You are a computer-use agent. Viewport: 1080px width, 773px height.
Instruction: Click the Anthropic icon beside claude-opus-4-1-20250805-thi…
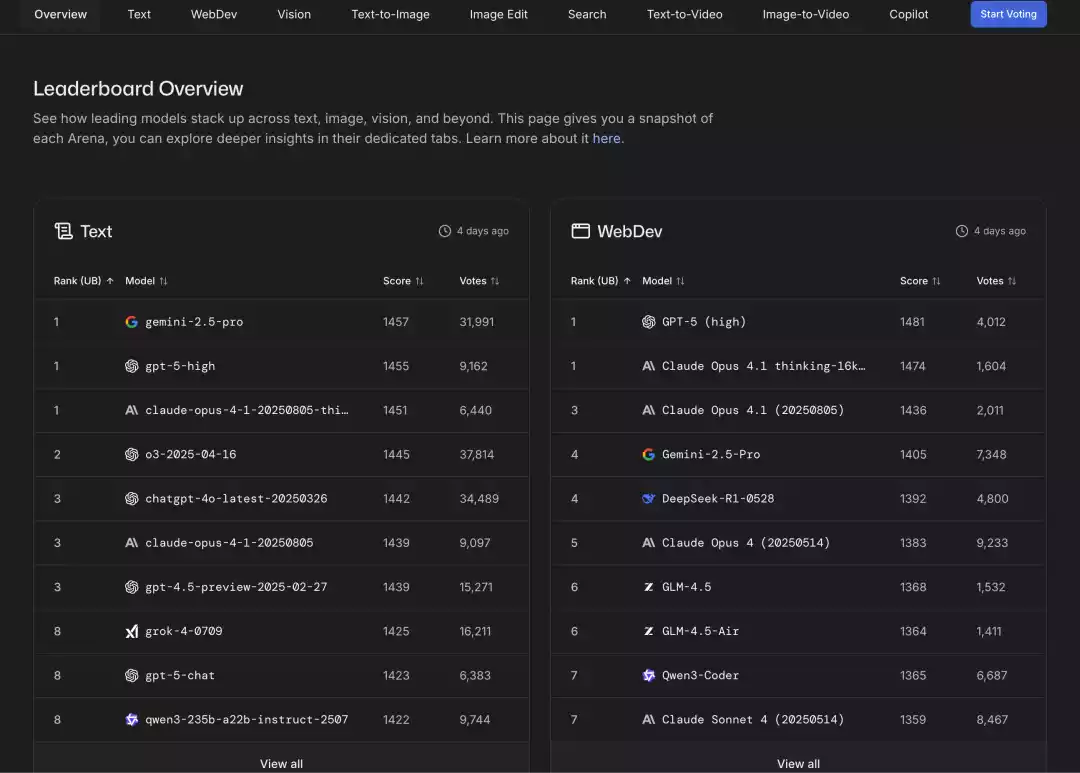132,410
